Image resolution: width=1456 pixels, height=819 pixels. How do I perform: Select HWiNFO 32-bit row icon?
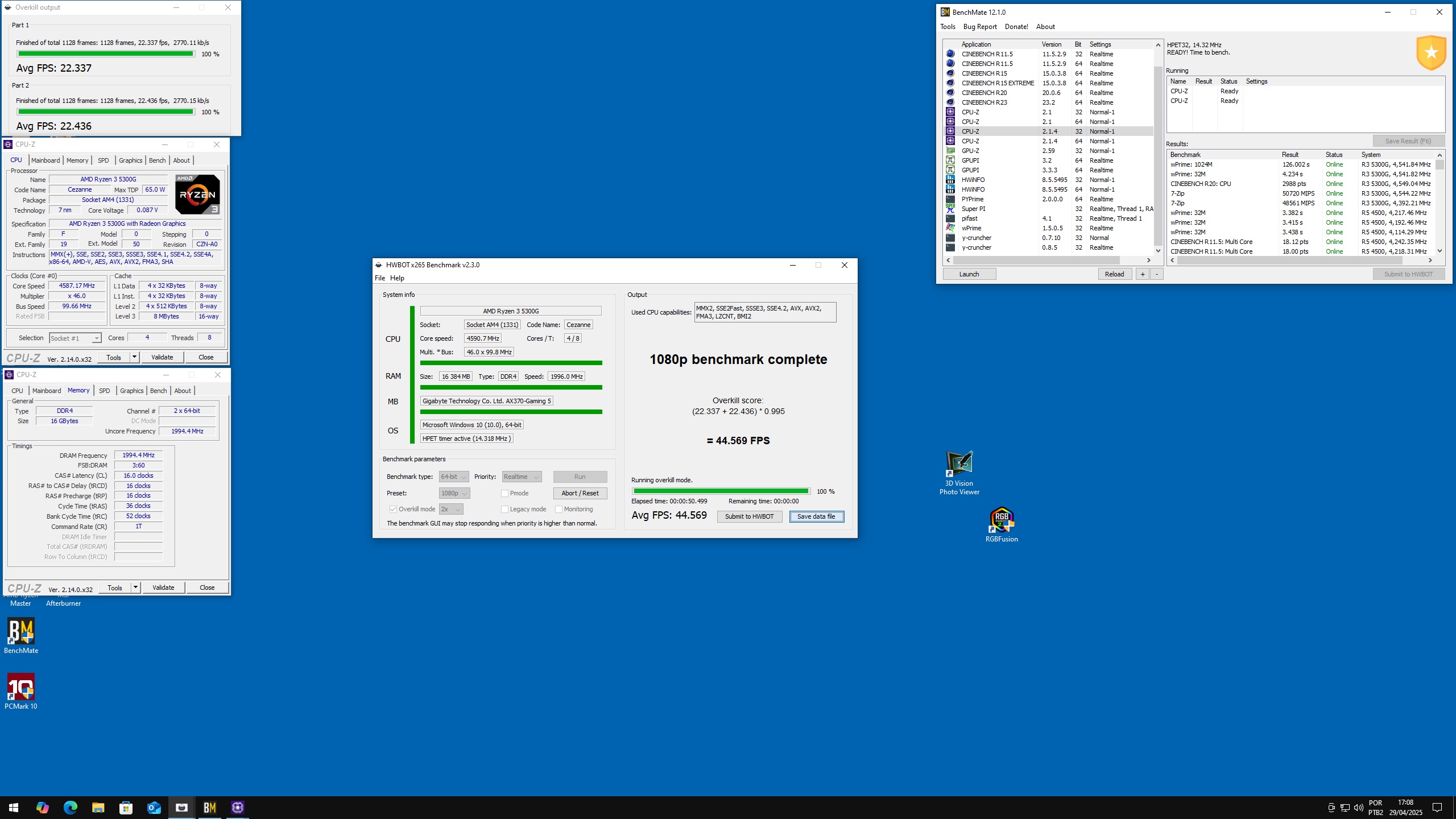pyautogui.click(x=950, y=180)
